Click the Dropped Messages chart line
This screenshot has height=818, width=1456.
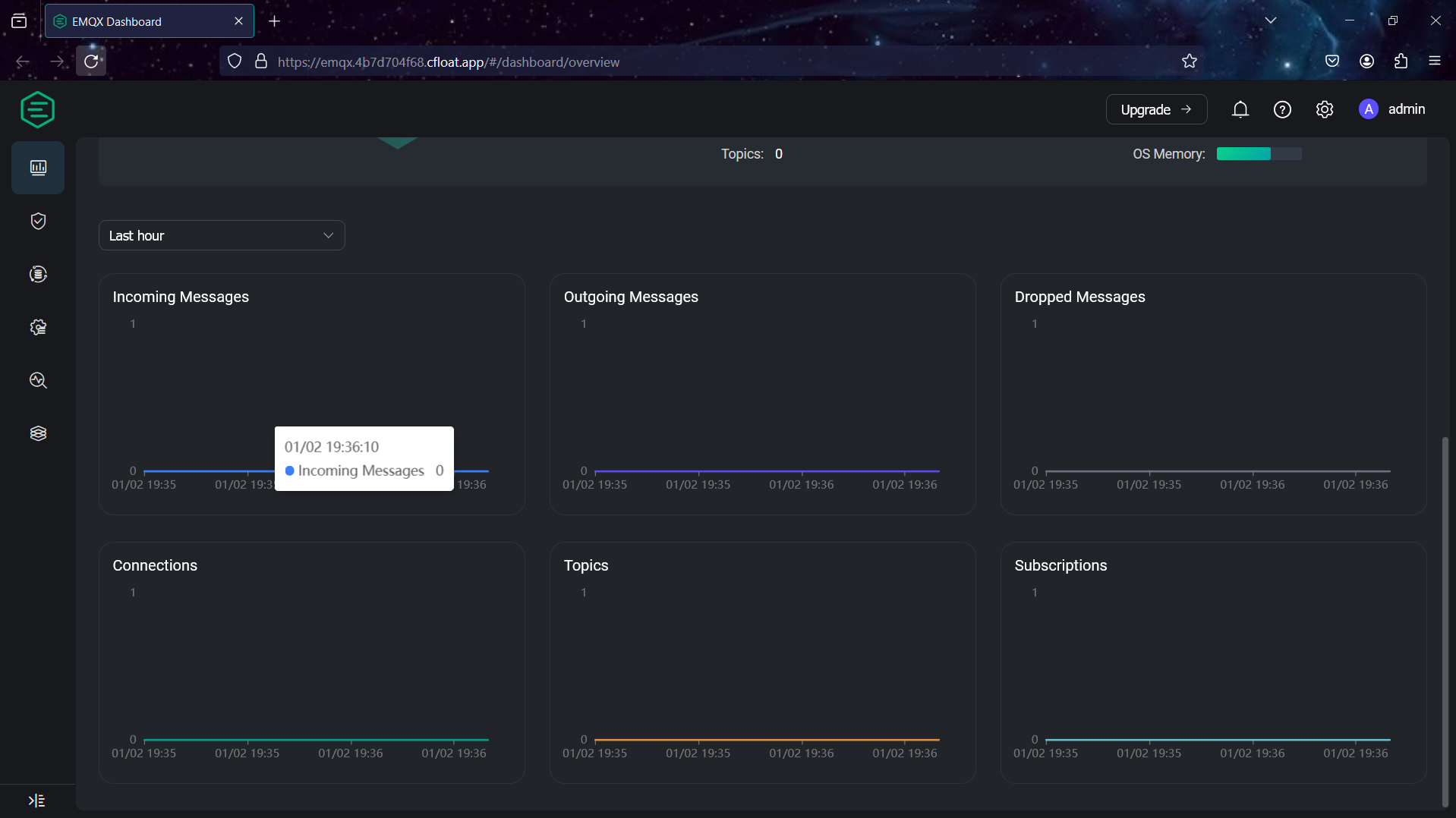pyautogui.click(x=1218, y=471)
